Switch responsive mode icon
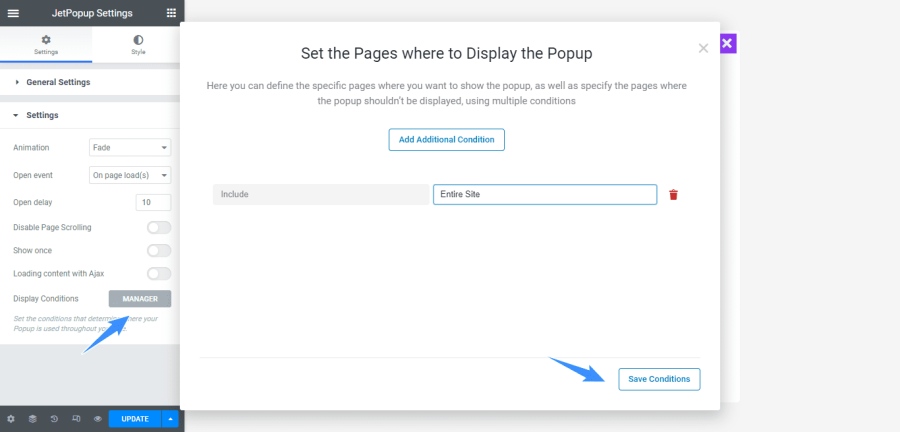This screenshot has width=900, height=432. 76,419
